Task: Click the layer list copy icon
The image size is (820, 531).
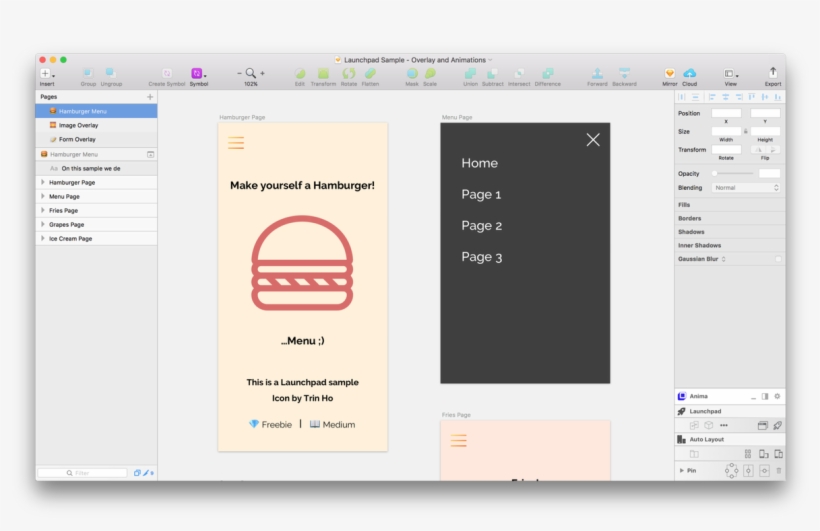Action: 137,473
